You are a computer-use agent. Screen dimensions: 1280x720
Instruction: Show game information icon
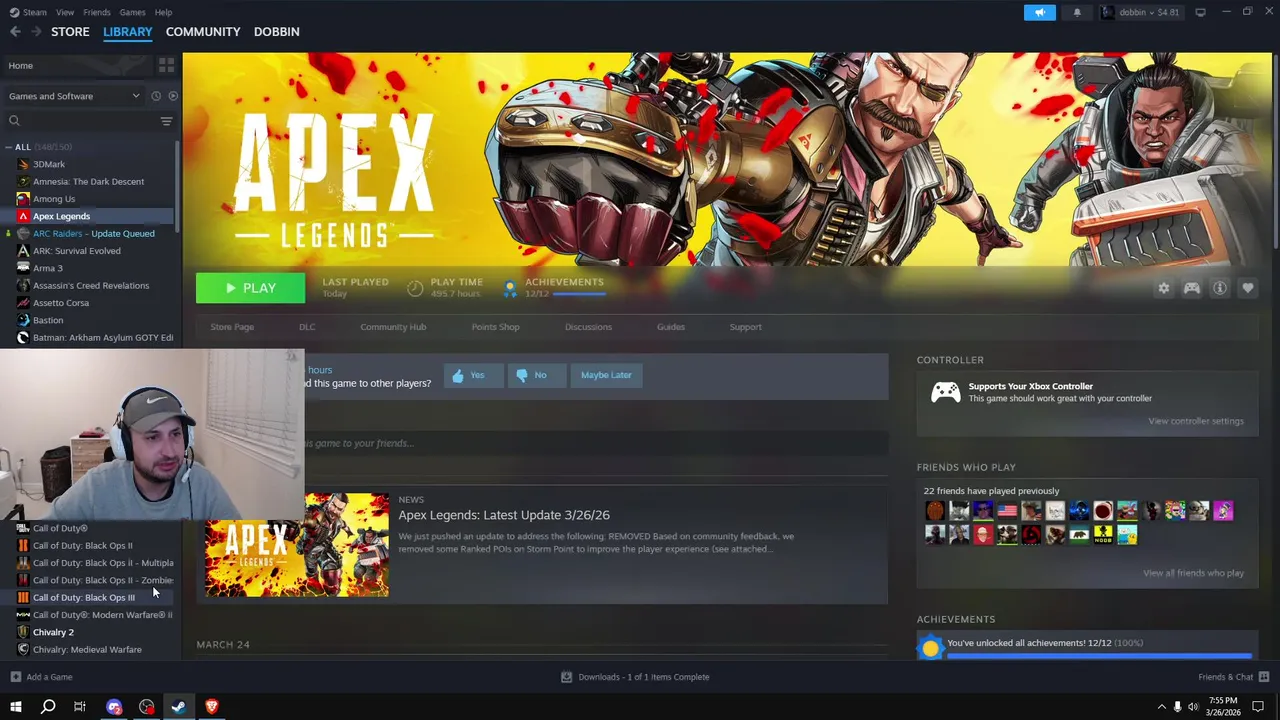coord(1219,288)
